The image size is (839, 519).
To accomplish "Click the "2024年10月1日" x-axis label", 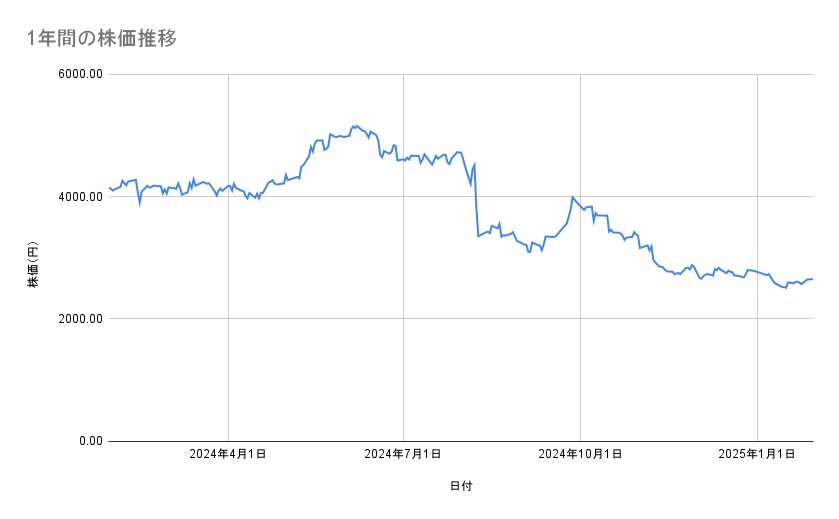I will pos(580,455).
